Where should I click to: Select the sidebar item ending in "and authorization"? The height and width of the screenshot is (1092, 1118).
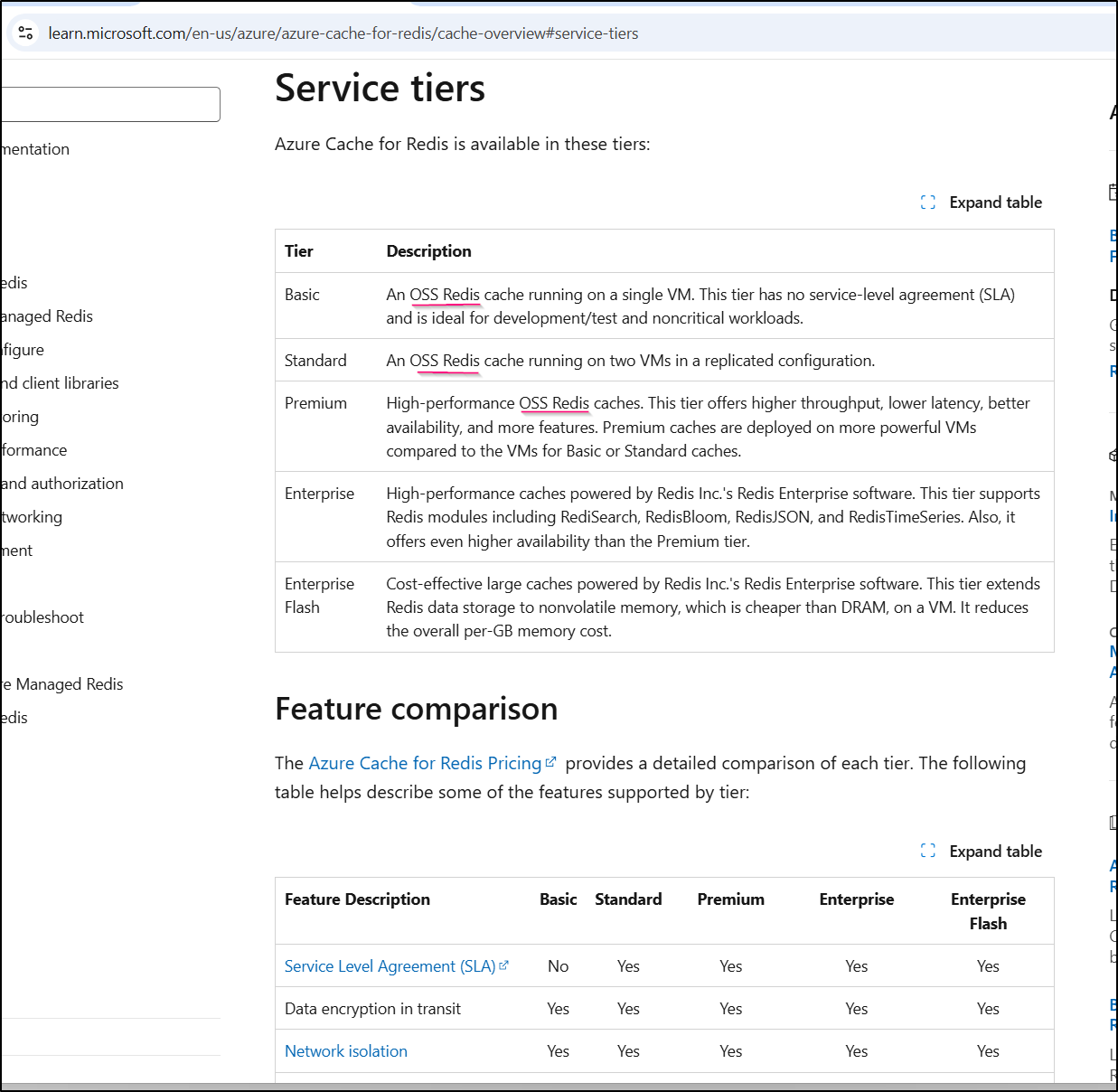click(62, 484)
